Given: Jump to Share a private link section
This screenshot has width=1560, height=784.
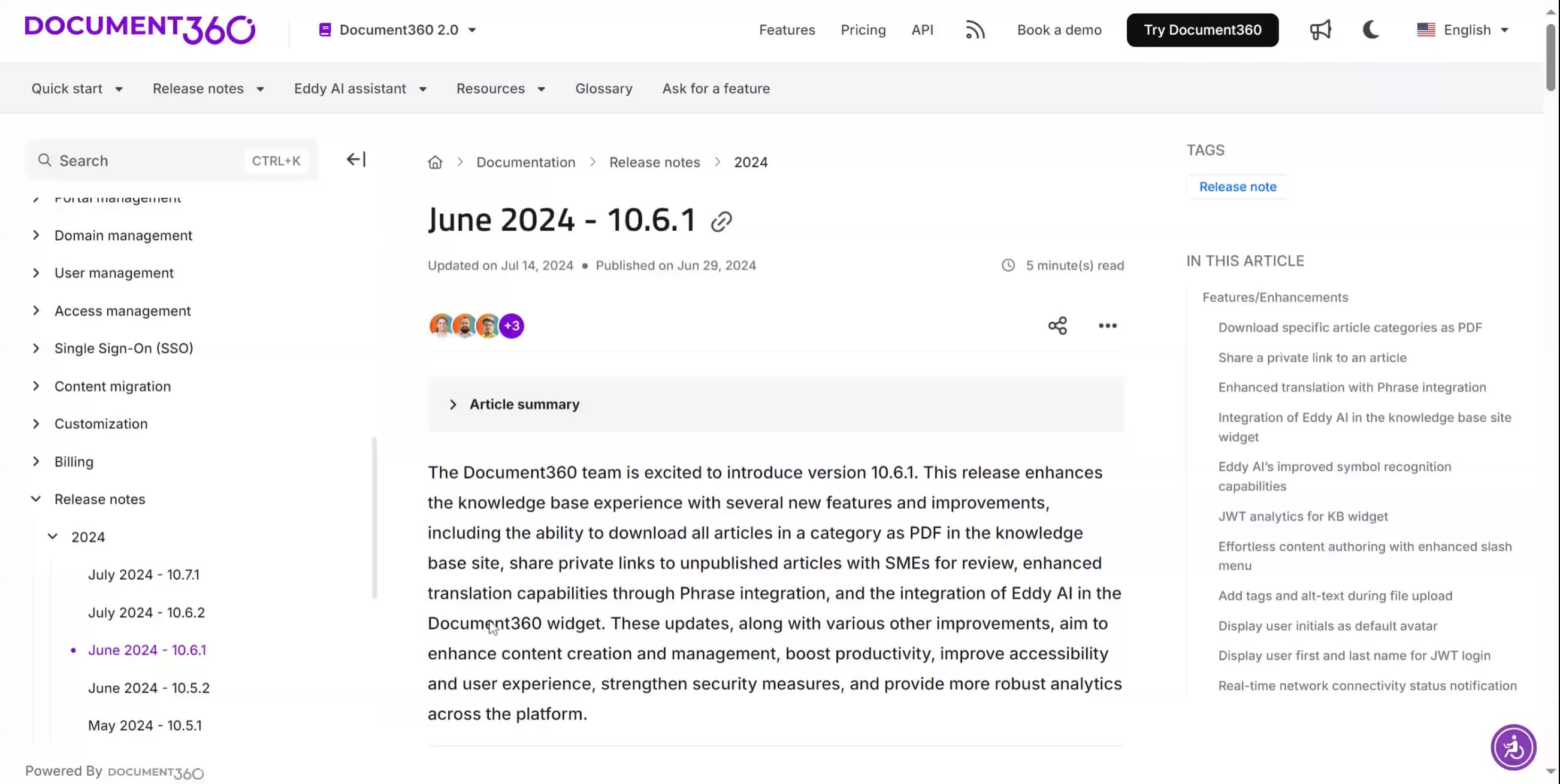Looking at the screenshot, I should (1312, 358).
